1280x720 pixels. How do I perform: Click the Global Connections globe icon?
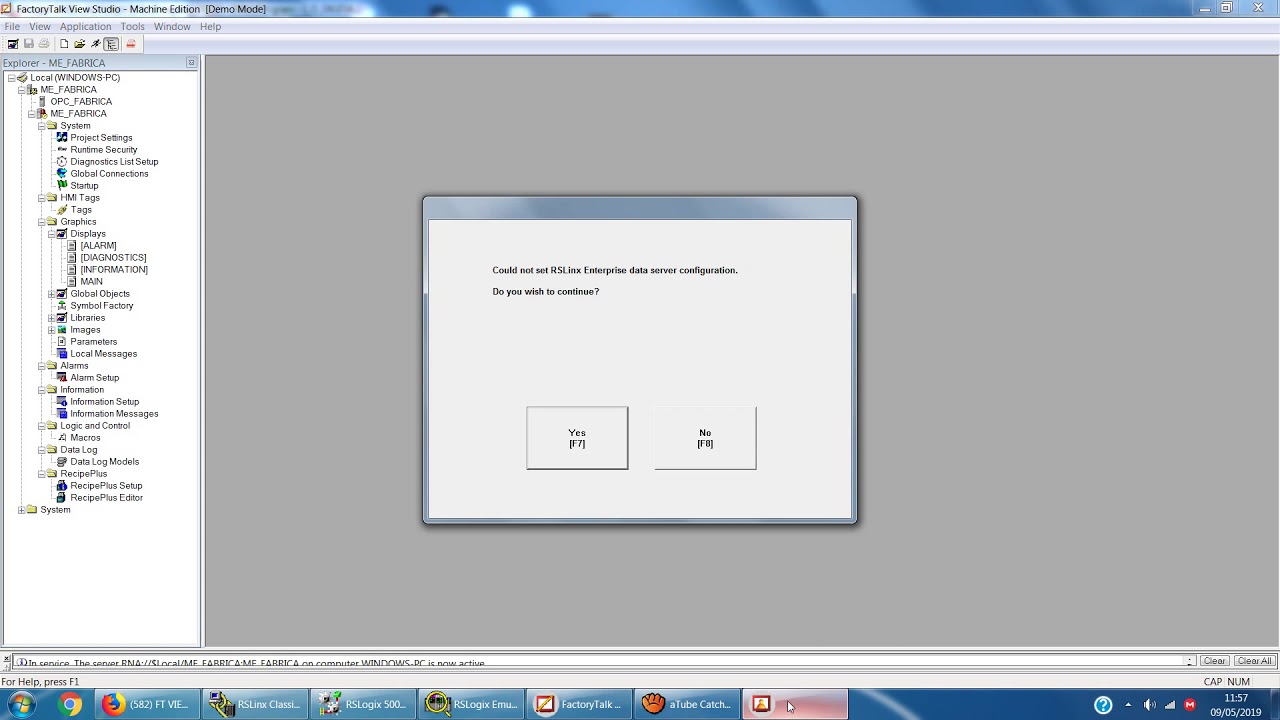click(x=62, y=174)
